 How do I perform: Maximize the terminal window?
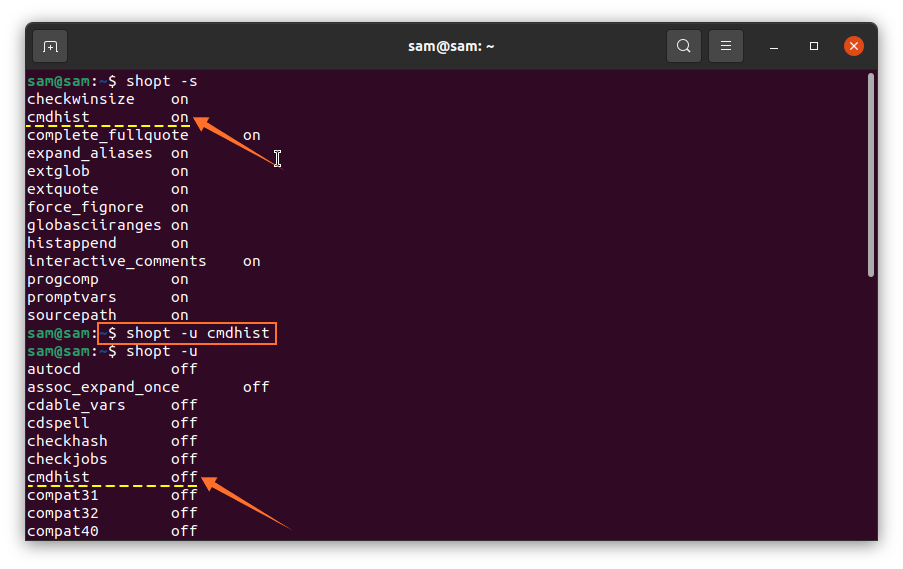tap(814, 46)
